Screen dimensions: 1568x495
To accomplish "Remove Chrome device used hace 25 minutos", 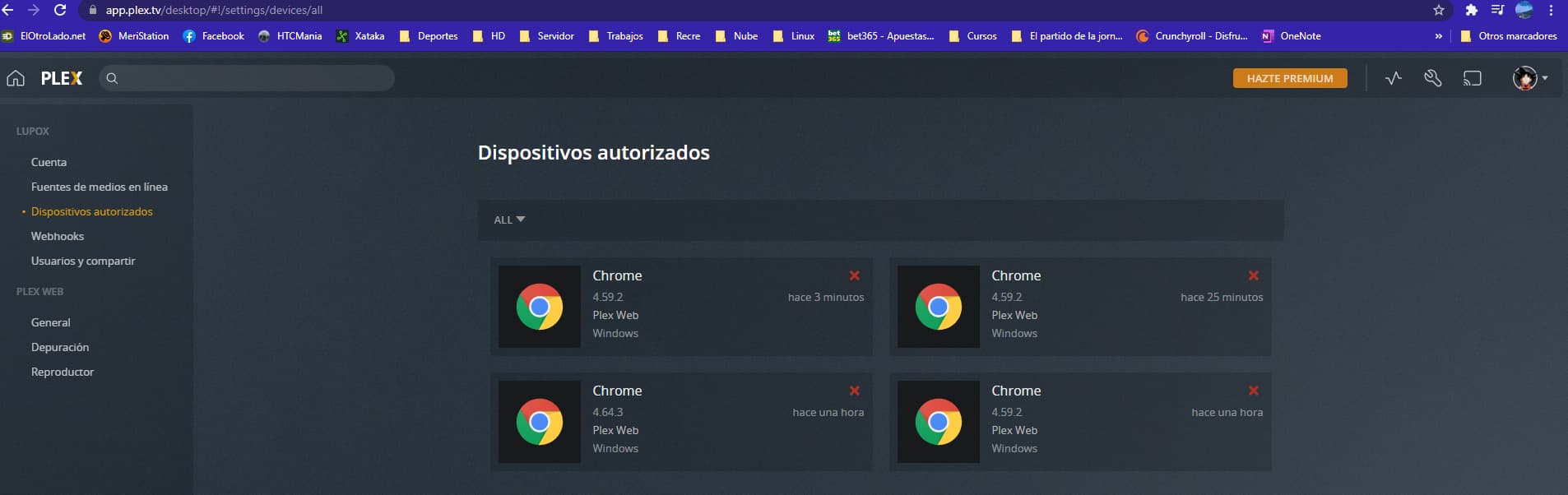I will (x=1254, y=275).
